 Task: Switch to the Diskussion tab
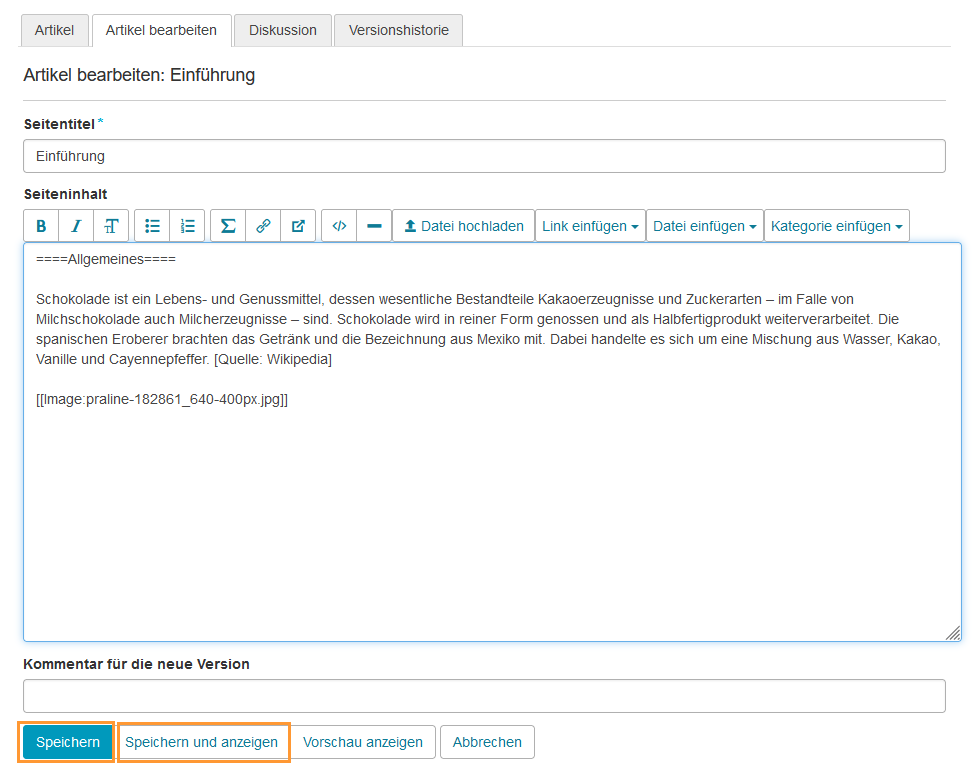point(283,30)
